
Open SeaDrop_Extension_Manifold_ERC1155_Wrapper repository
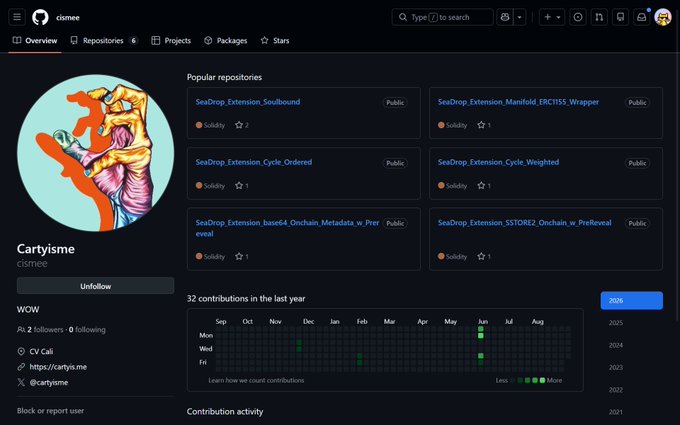518,102
